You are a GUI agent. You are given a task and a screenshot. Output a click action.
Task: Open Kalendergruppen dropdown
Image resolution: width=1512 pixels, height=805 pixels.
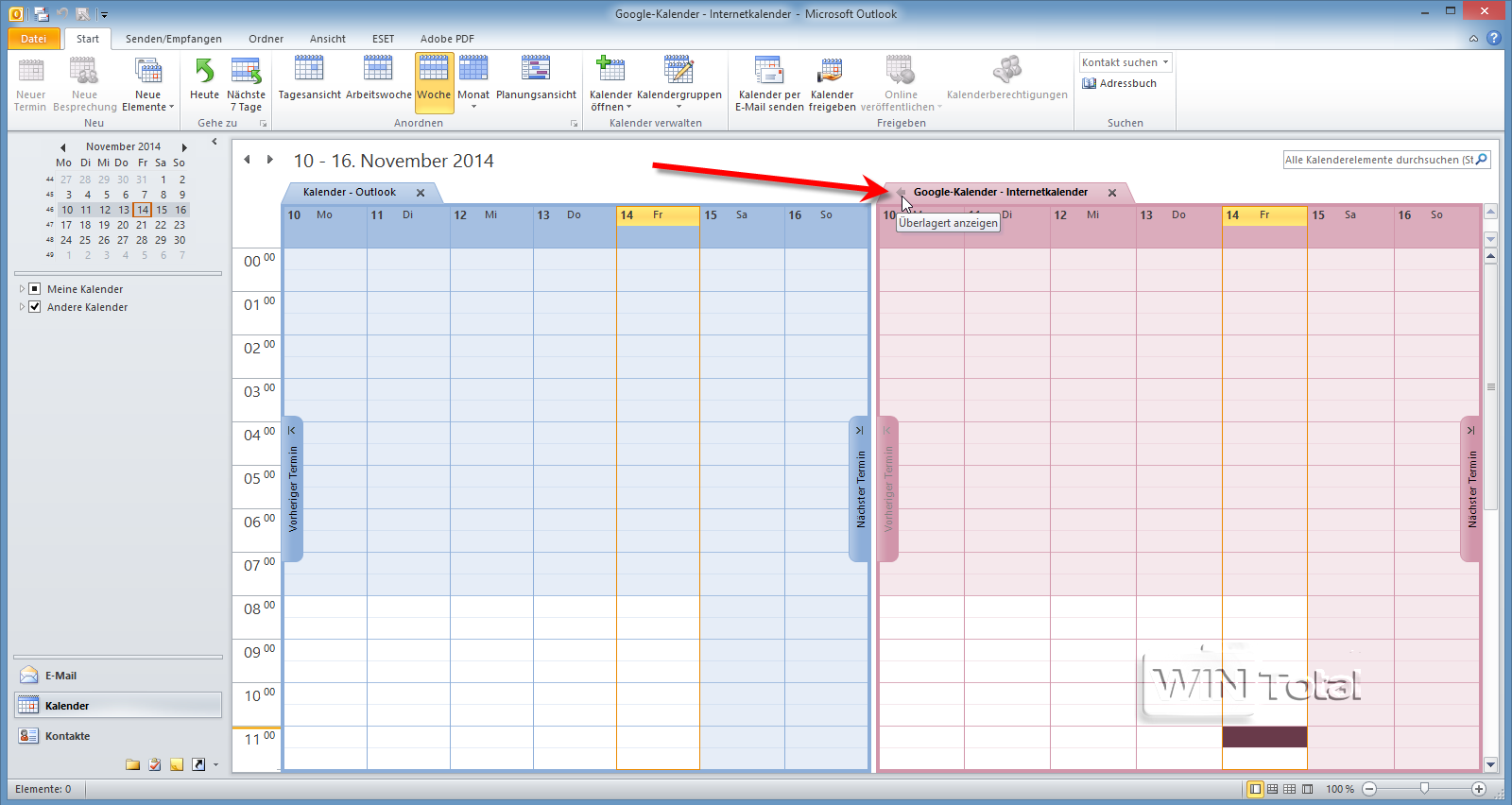click(679, 82)
